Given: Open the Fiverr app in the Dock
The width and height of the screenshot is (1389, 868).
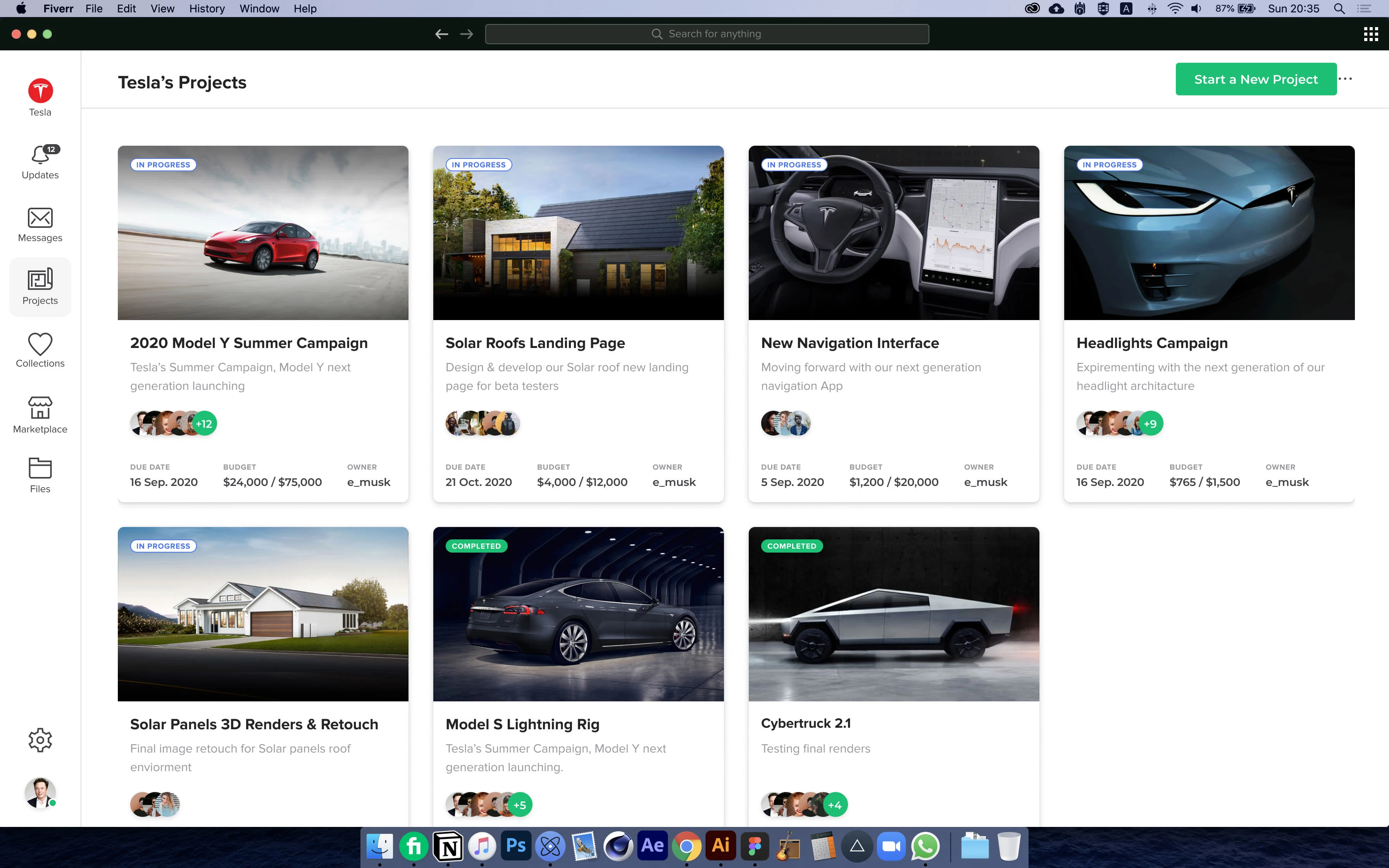Looking at the screenshot, I should coord(414,846).
